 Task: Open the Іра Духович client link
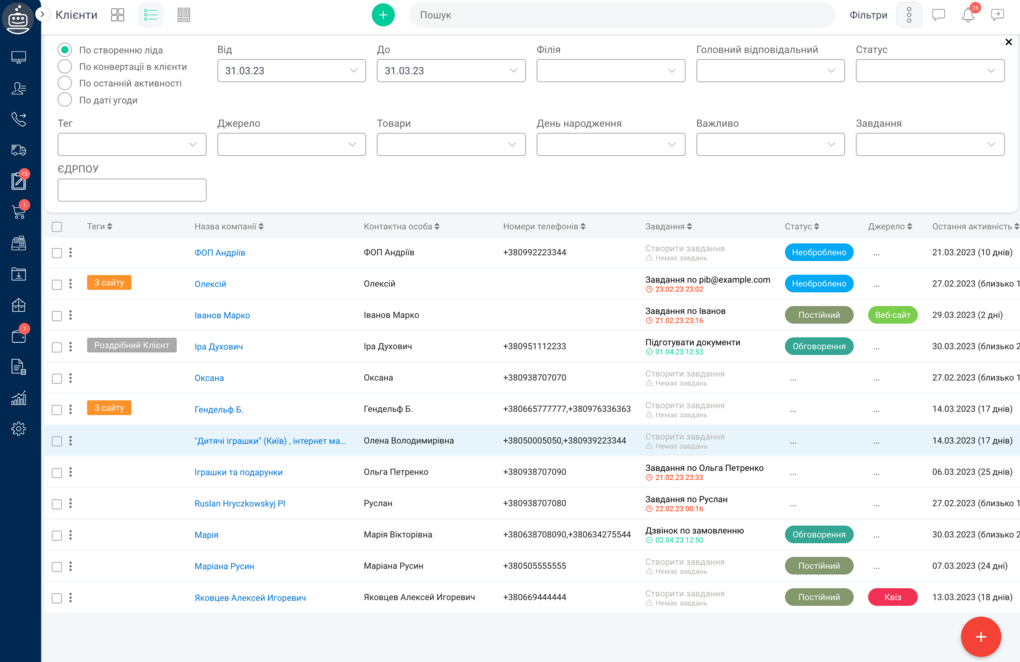tap(218, 347)
